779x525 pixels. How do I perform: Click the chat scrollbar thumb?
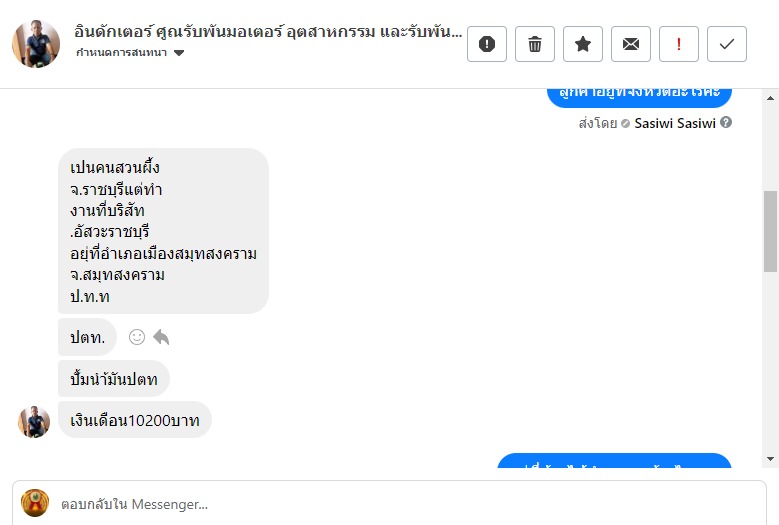[x=770, y=230]
